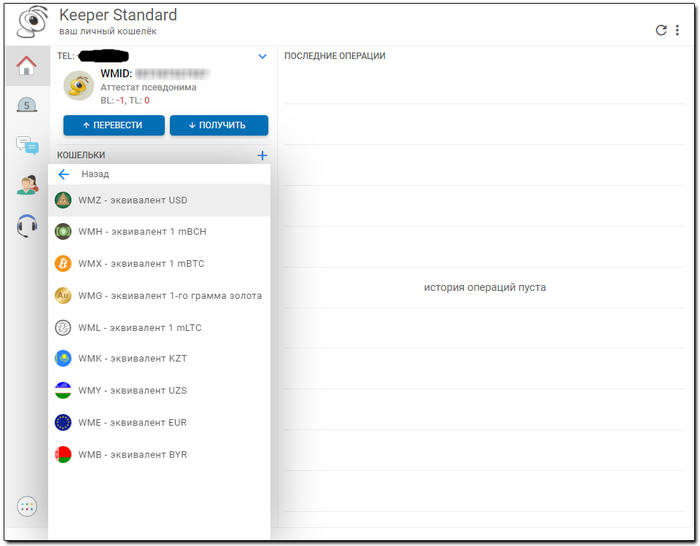Select the WMZ wallet, equivalent to USD

click(159, 200)
